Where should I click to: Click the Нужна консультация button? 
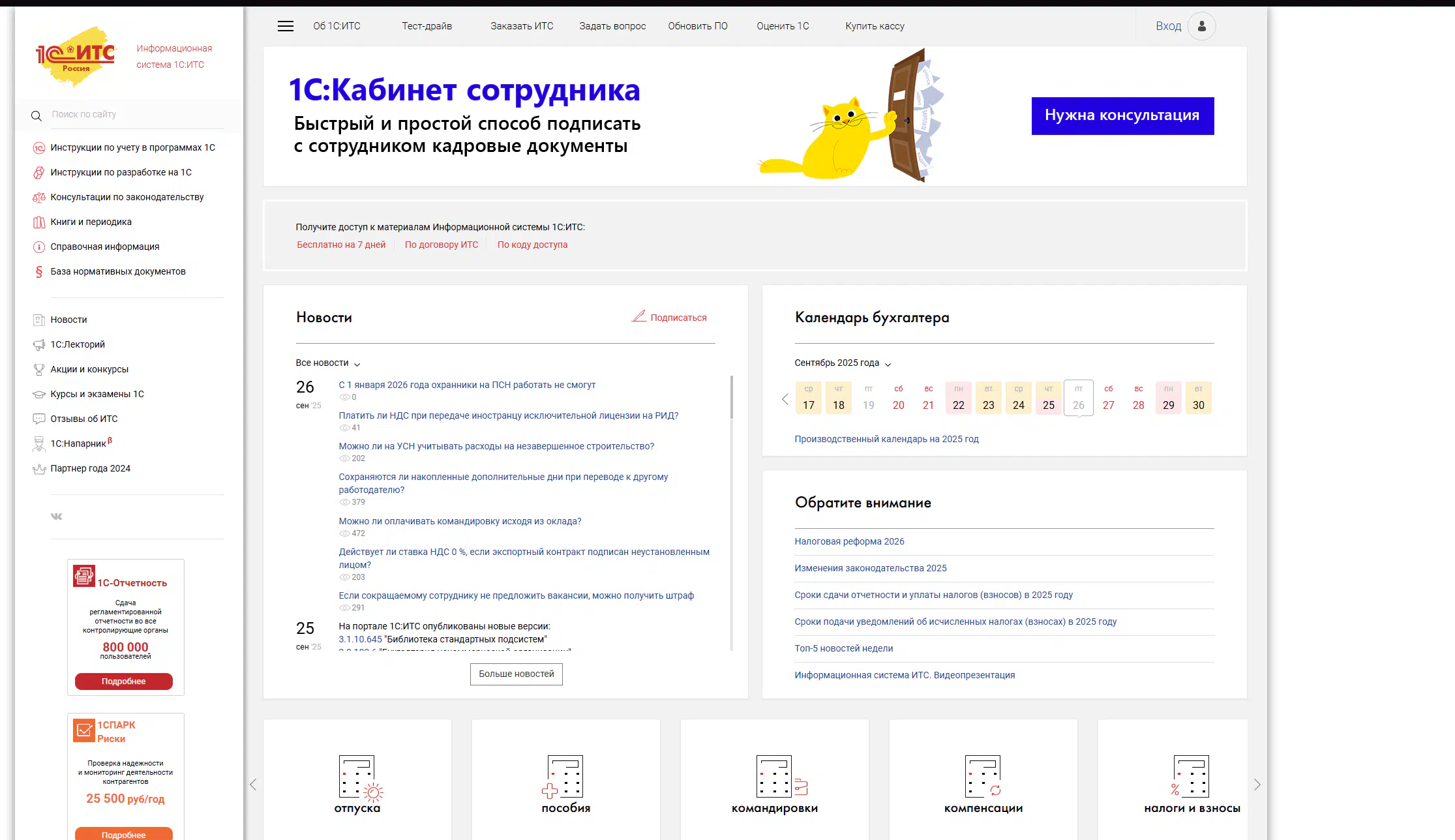(x=1122, y=115)
